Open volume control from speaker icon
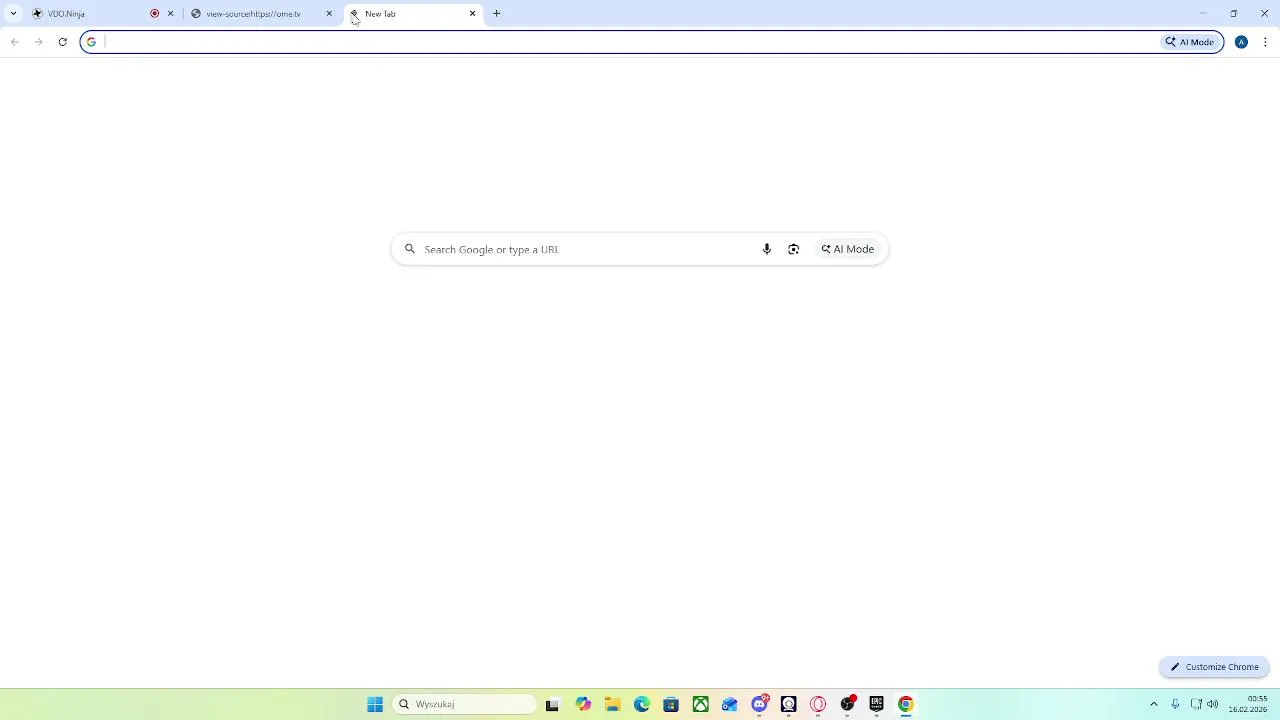1280x720 pixels. [1213, 704]
